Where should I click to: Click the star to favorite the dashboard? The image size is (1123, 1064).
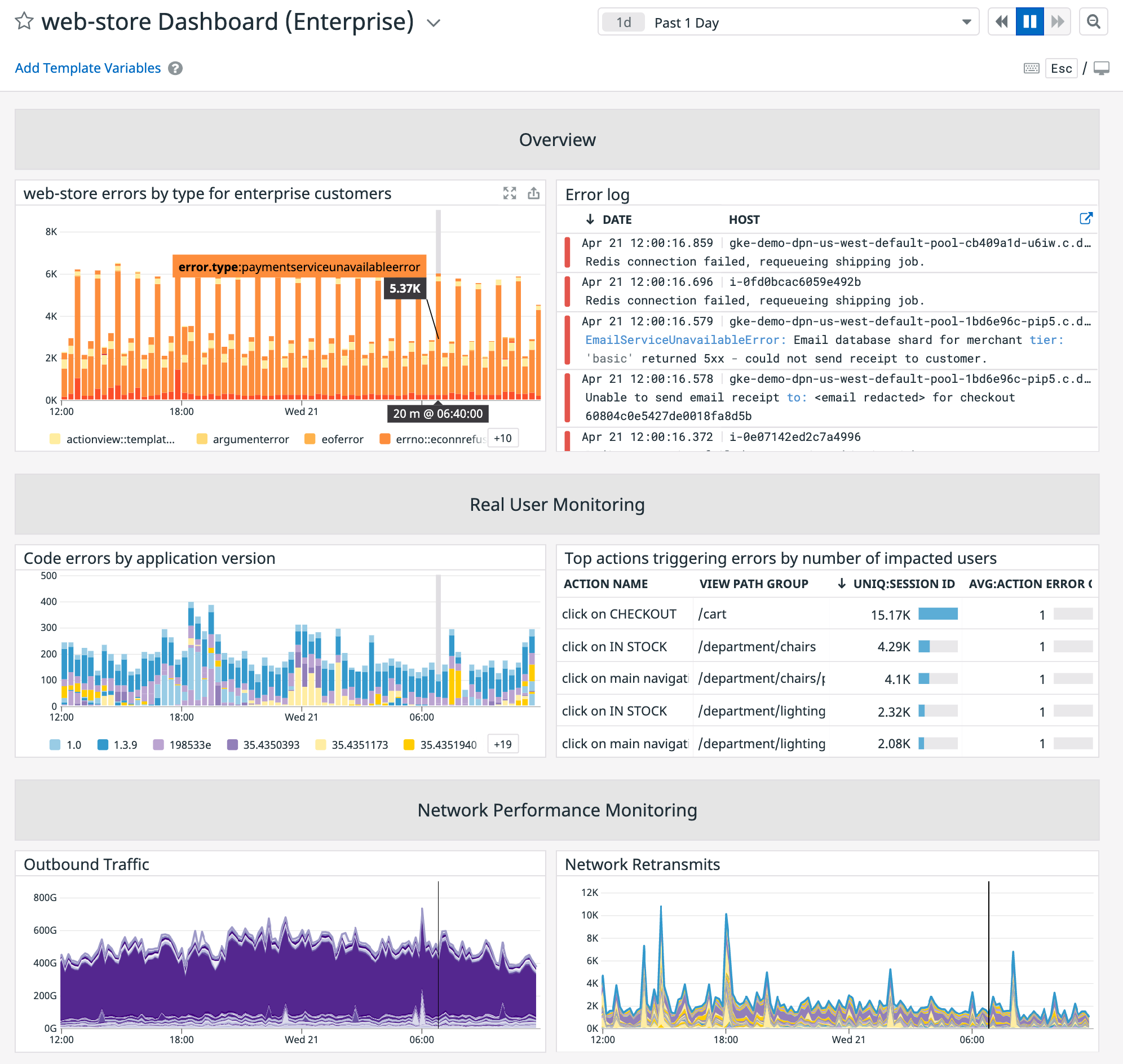23,21
